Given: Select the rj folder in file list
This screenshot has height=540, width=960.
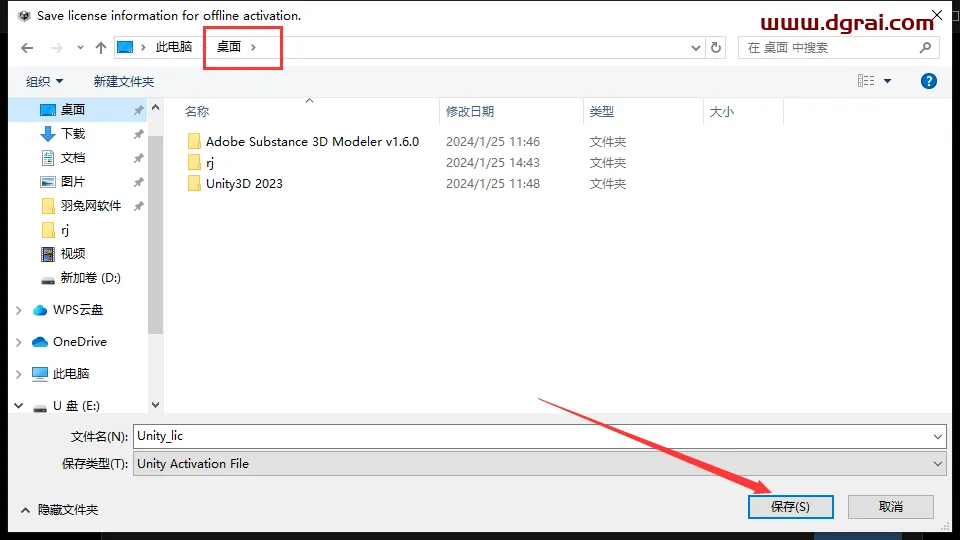Looking at the screenshot, I should pos(210,163).
